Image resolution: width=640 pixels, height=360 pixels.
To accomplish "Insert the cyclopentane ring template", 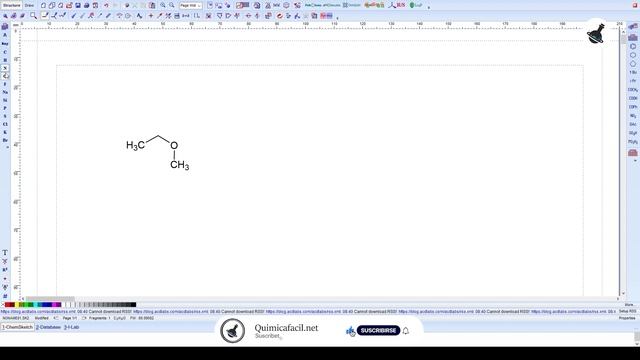I will 633,64.
